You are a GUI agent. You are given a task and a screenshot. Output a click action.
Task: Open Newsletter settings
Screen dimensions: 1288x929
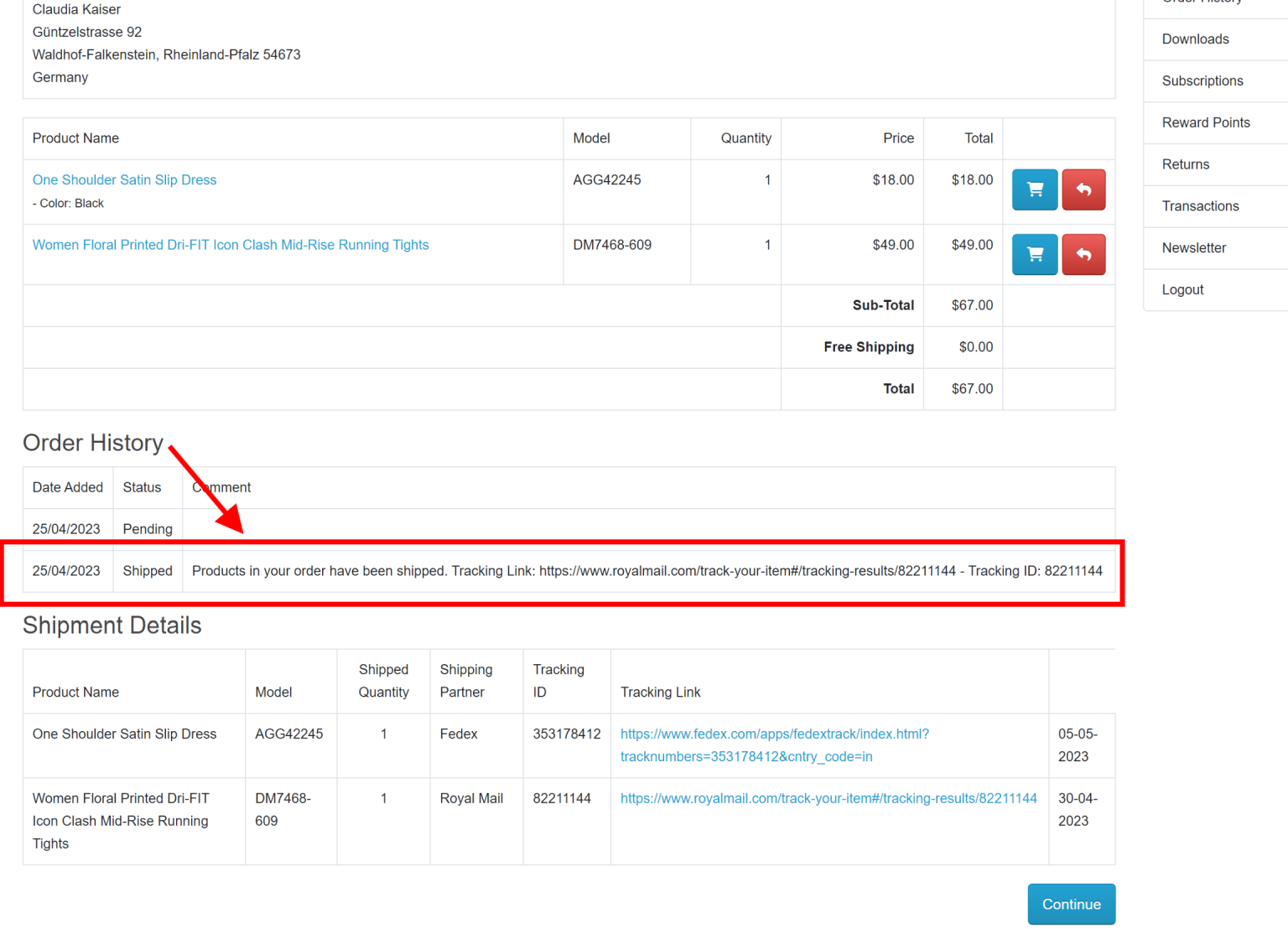[x=1193, y=248]
